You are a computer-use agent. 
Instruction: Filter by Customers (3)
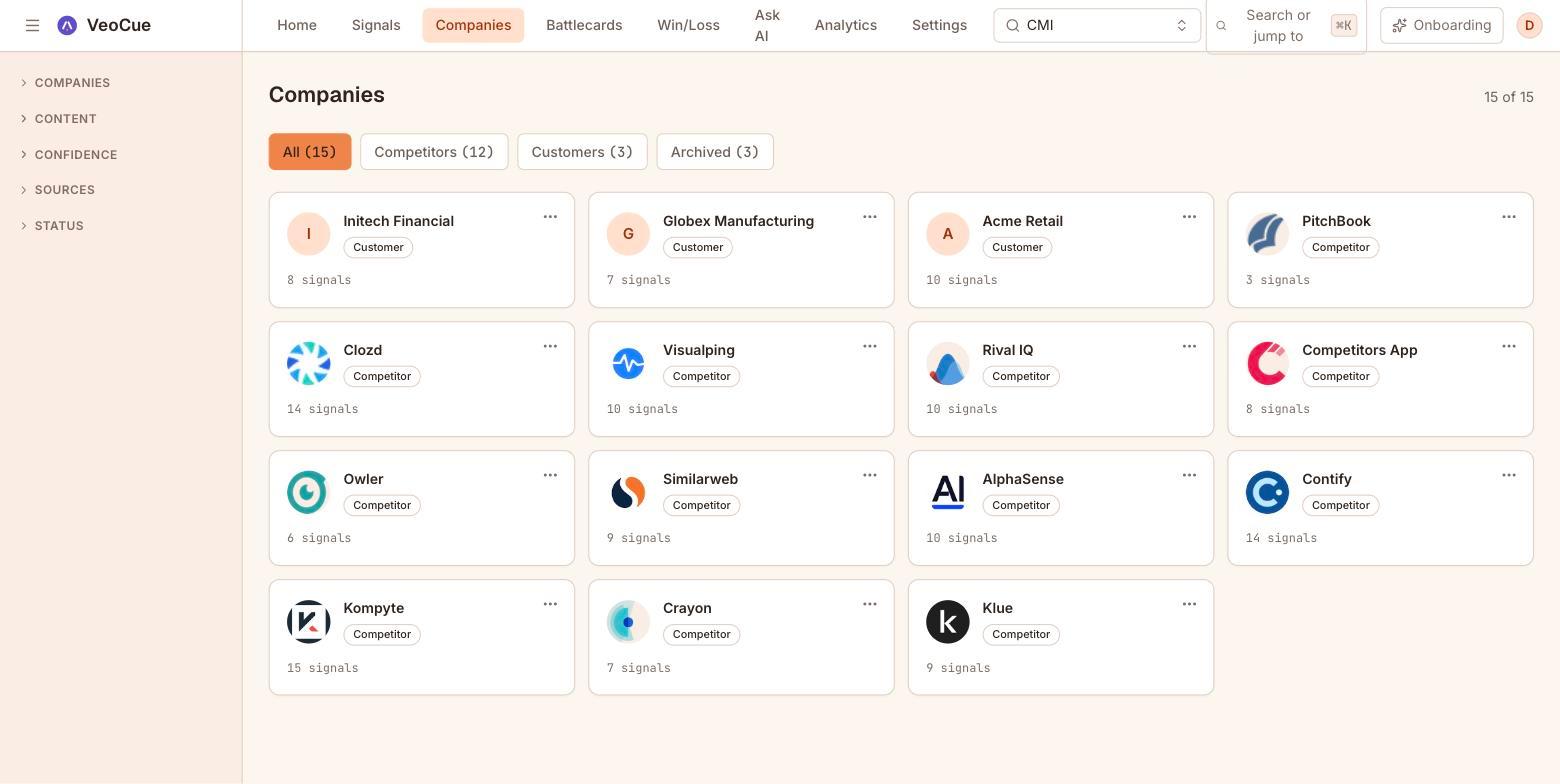click(582, 152)
